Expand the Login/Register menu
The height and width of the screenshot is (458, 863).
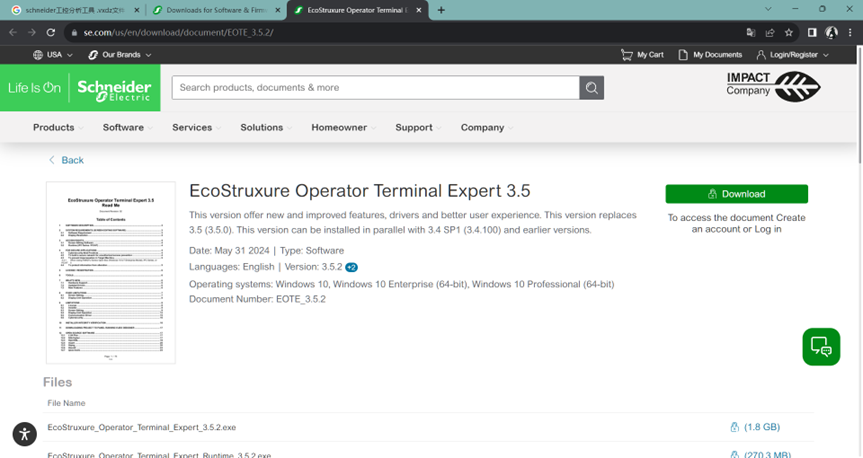pyautogui.click(x=793, y=54)
